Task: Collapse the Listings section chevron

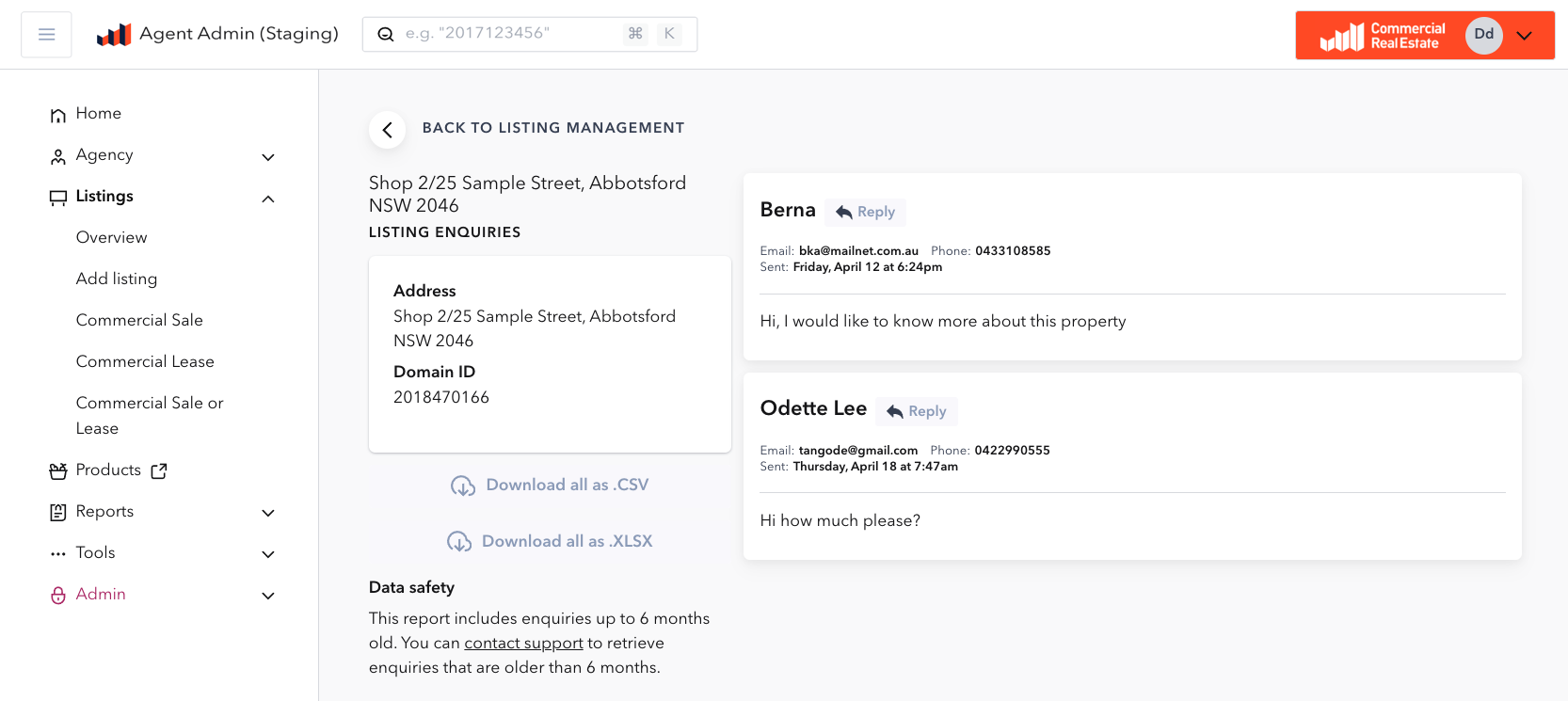Action: [268, 199]
